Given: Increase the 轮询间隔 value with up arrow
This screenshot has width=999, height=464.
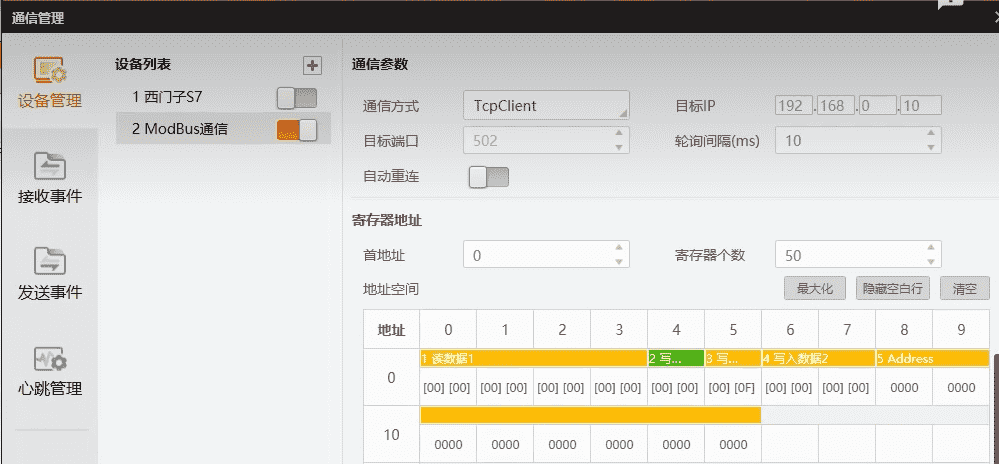Looking at the screenshot, I should [x=932, y=135].
